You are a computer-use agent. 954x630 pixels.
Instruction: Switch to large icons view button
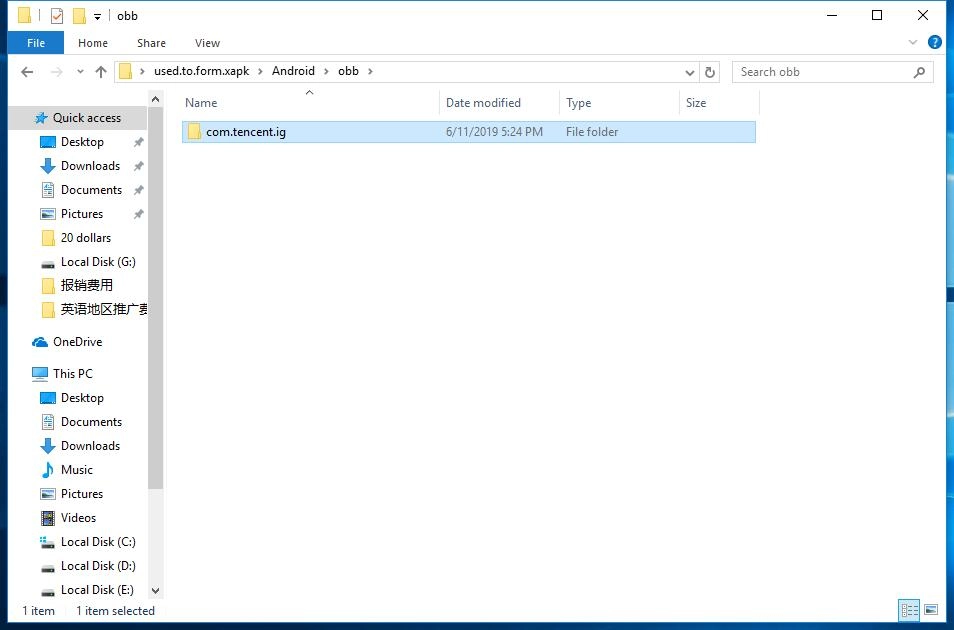pyautogui.click(x=931, y=610)
